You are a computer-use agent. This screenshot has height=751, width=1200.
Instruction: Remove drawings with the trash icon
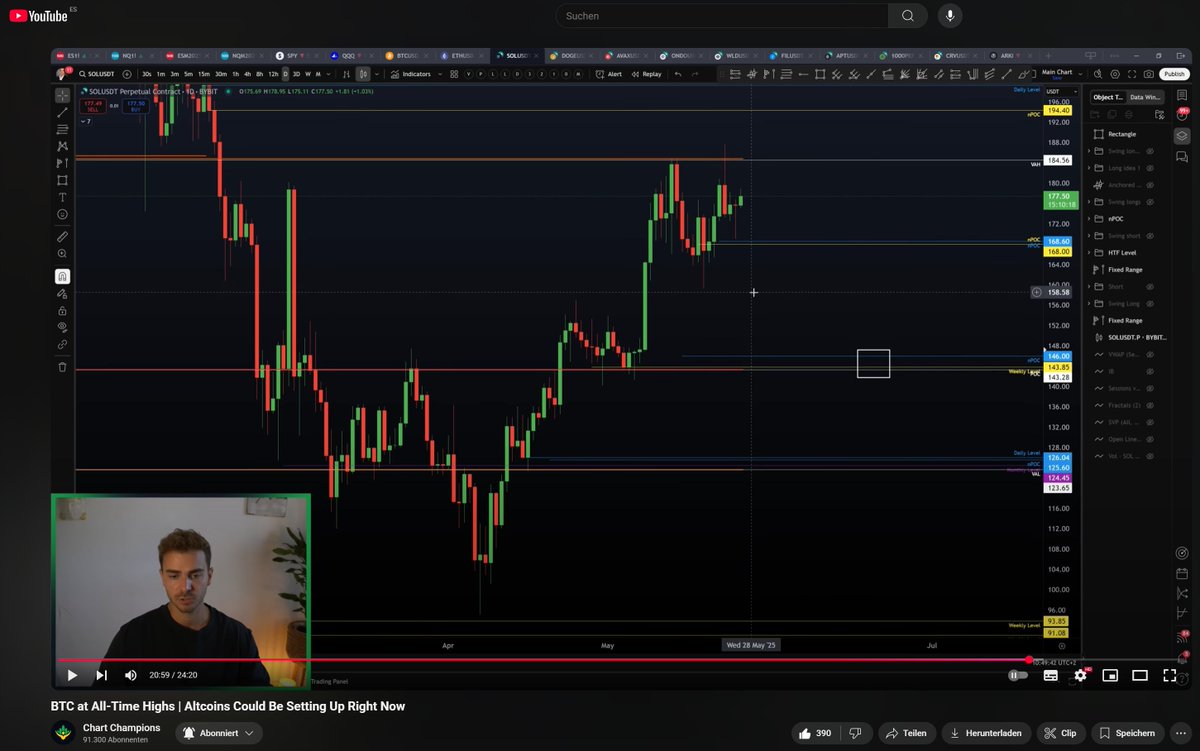[x=62, y=367]
